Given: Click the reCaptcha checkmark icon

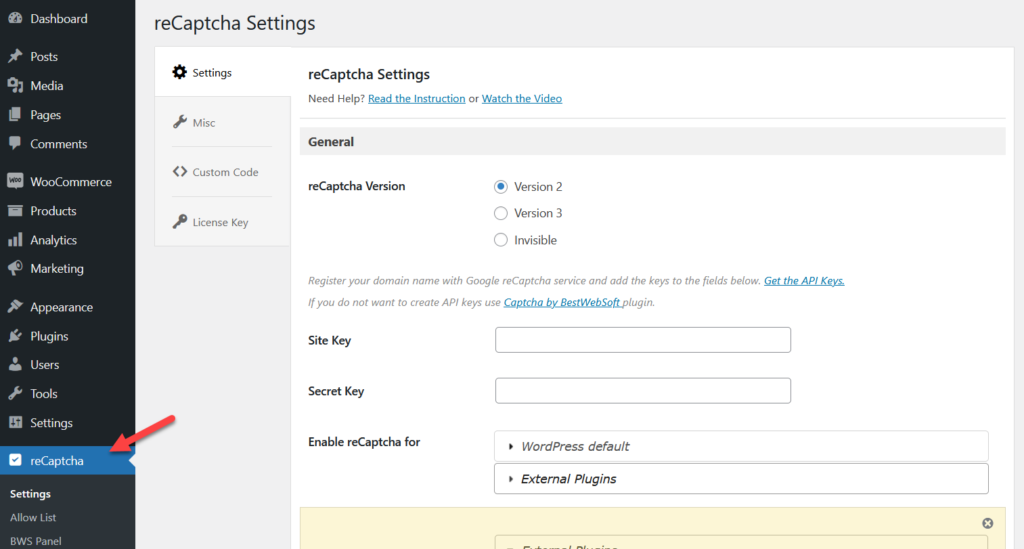Looking at the screenshot, I should tap(15, 460).
